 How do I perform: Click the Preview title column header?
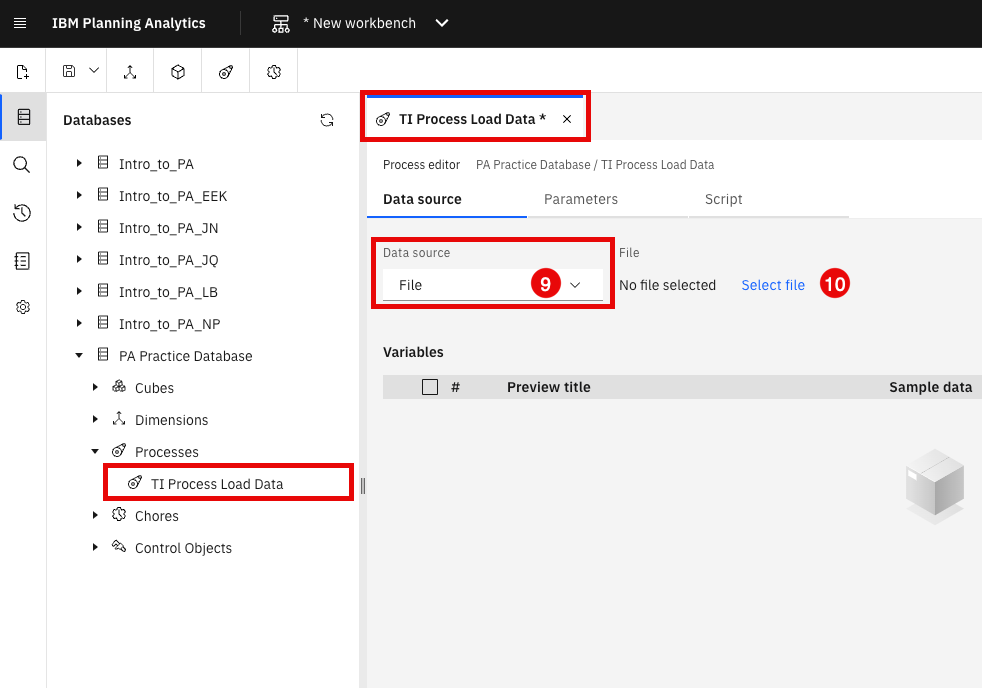(549, 387)
